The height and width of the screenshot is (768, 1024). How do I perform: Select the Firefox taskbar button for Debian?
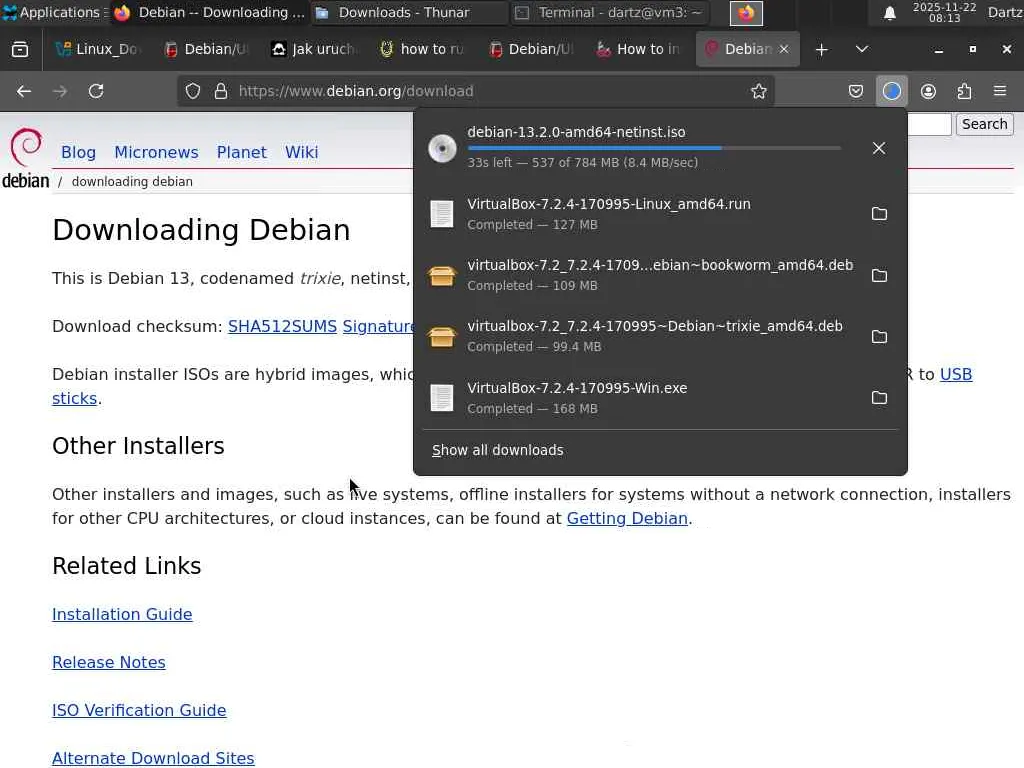(x=210, y=12)
